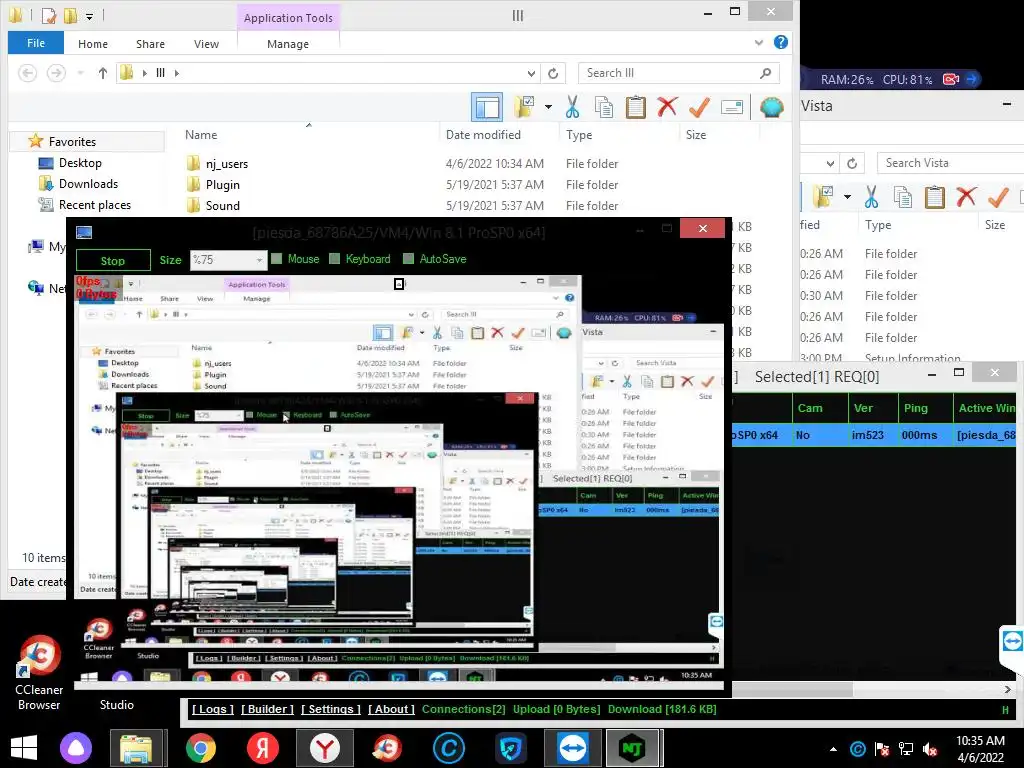
Task: Click the refresh icon in III address bar
Action: 553,73
